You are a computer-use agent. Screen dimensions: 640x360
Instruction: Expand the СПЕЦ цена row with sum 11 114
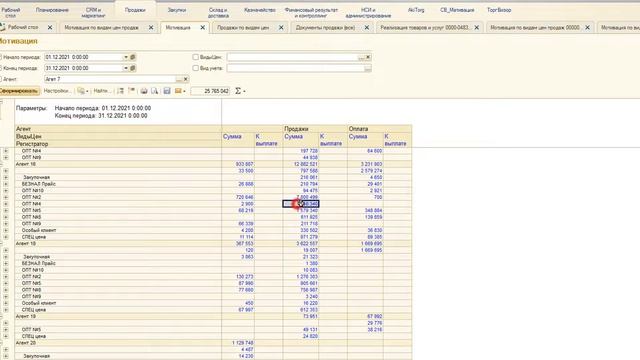[x=6, y=237]
